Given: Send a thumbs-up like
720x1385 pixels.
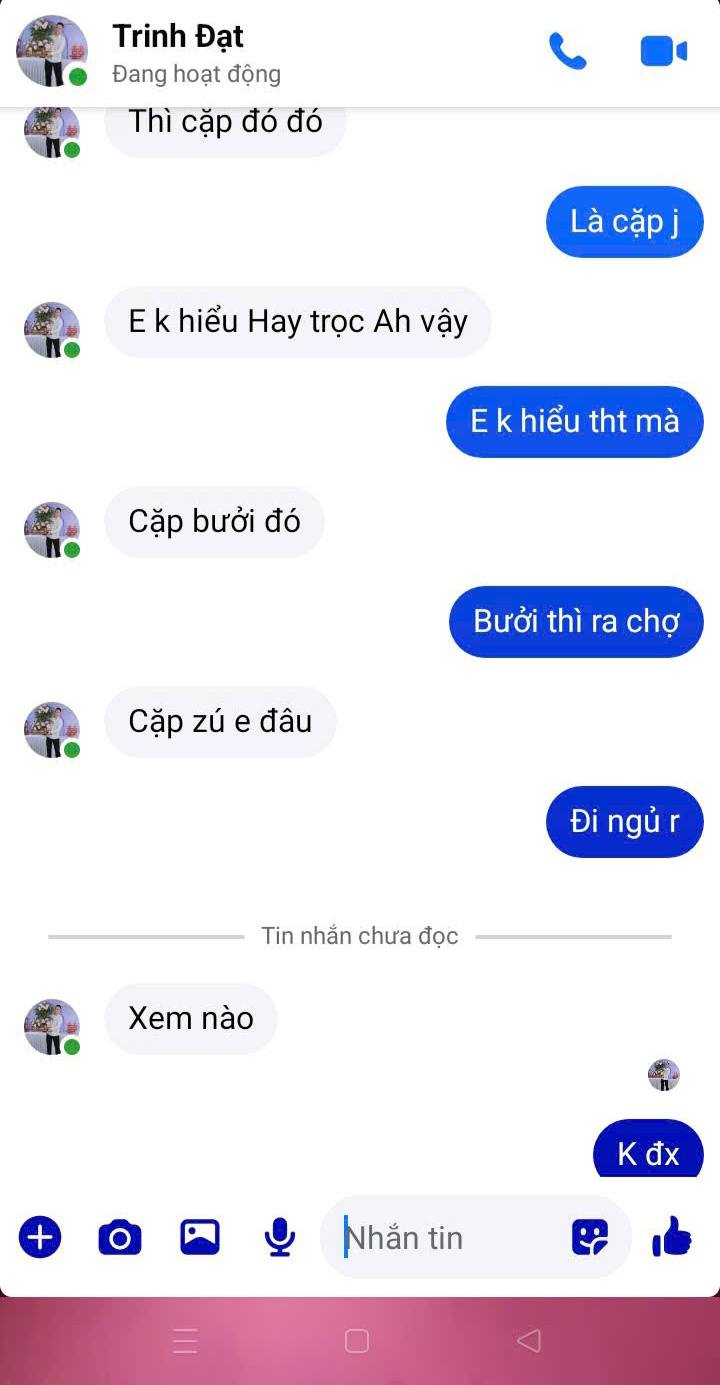Looking at the screenshot, I should [x=672, y=1237].
